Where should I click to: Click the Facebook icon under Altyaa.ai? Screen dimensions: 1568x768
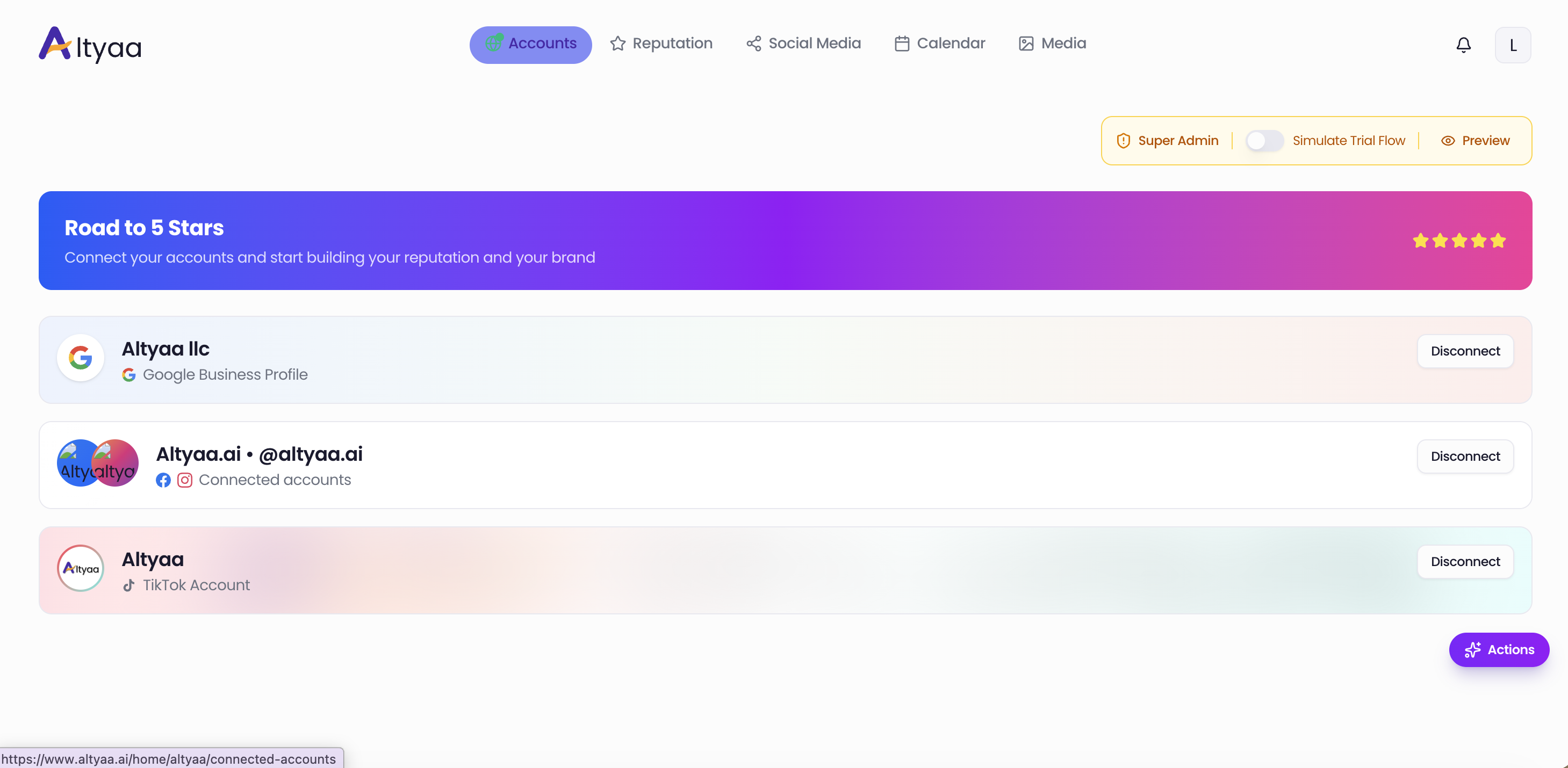tap(163, 480)
